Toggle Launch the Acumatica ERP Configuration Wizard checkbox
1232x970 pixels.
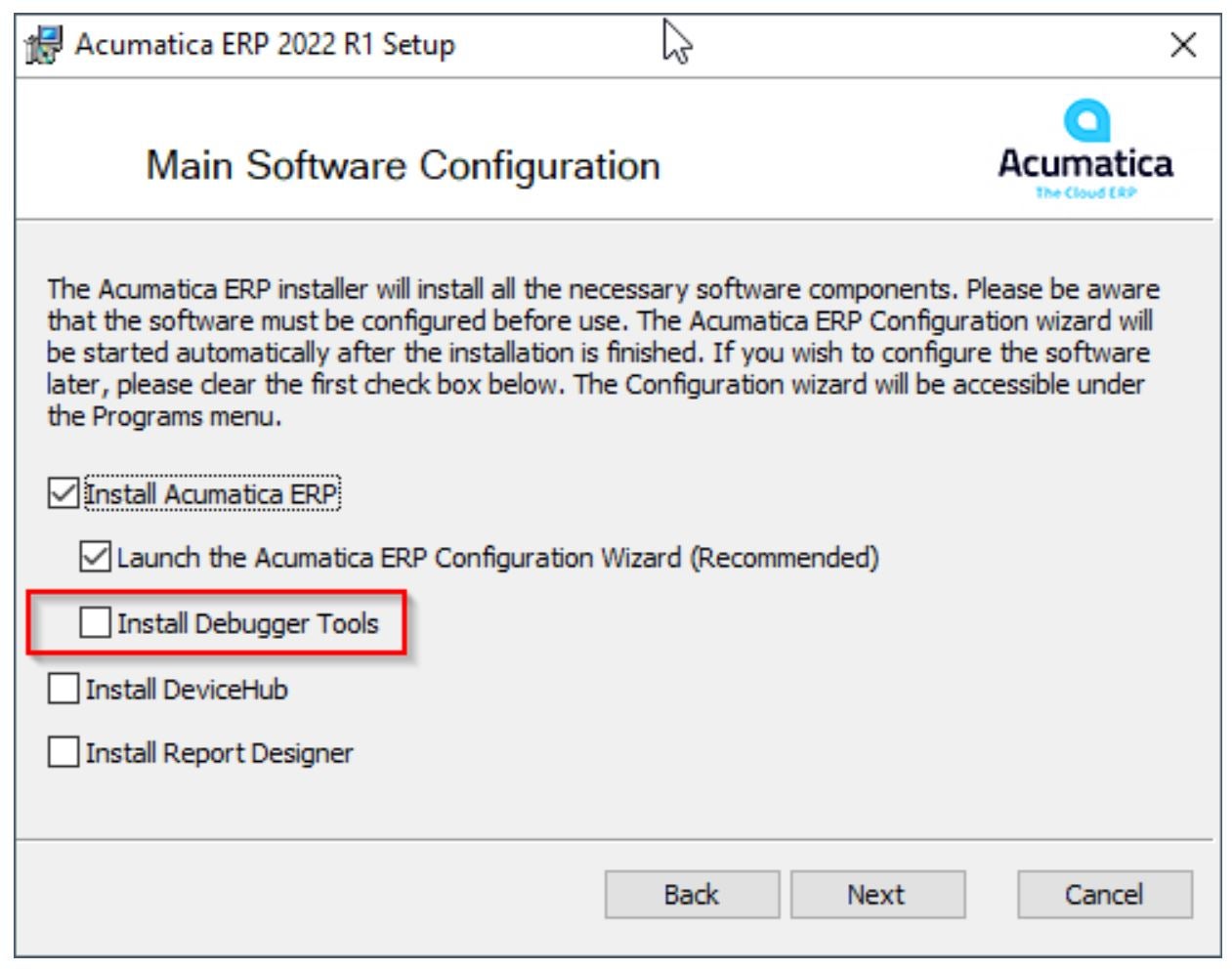click(x=96, y=558)
